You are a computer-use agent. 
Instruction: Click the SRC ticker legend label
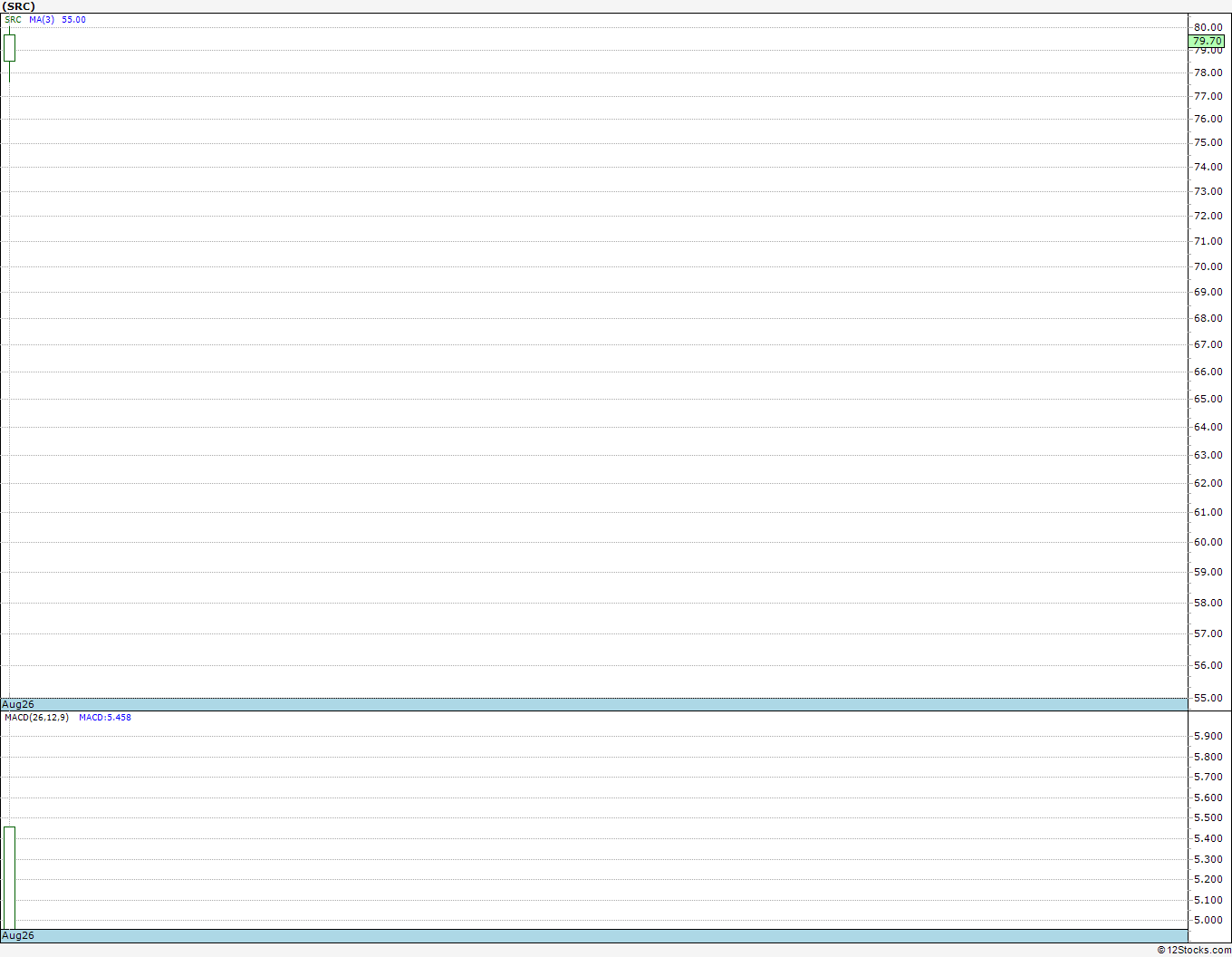click(x=13, y=20)
